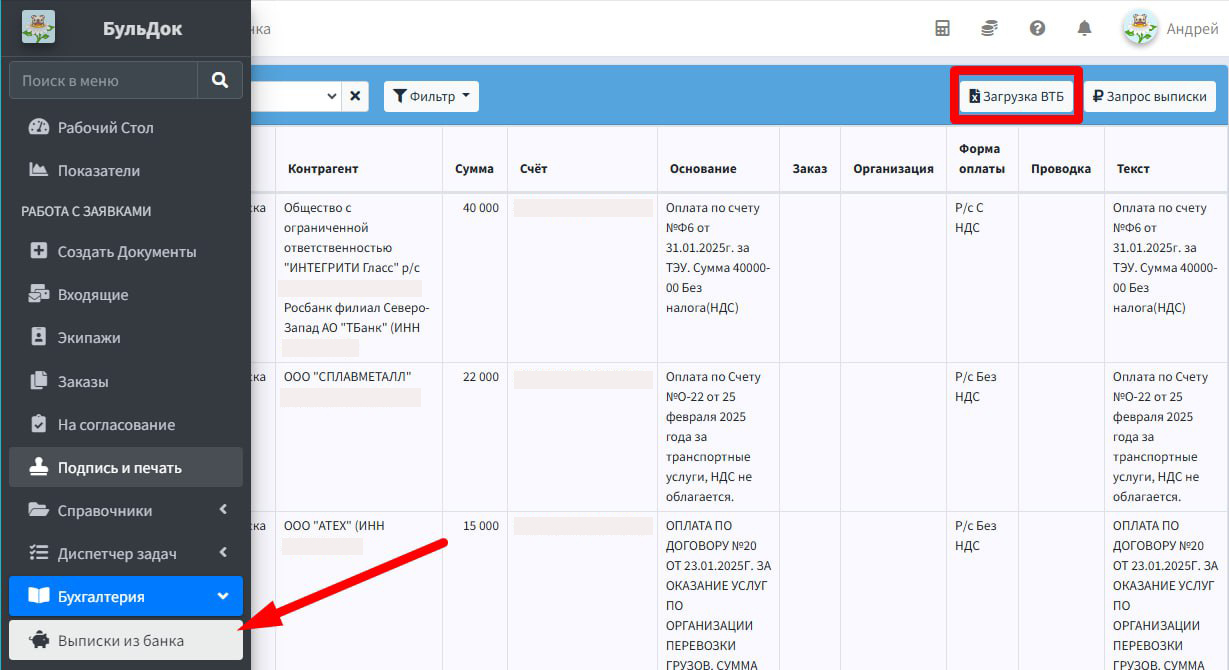Open the Фильтр dropdown
The height and width of the screenshot is (670, 1229).
431,96
